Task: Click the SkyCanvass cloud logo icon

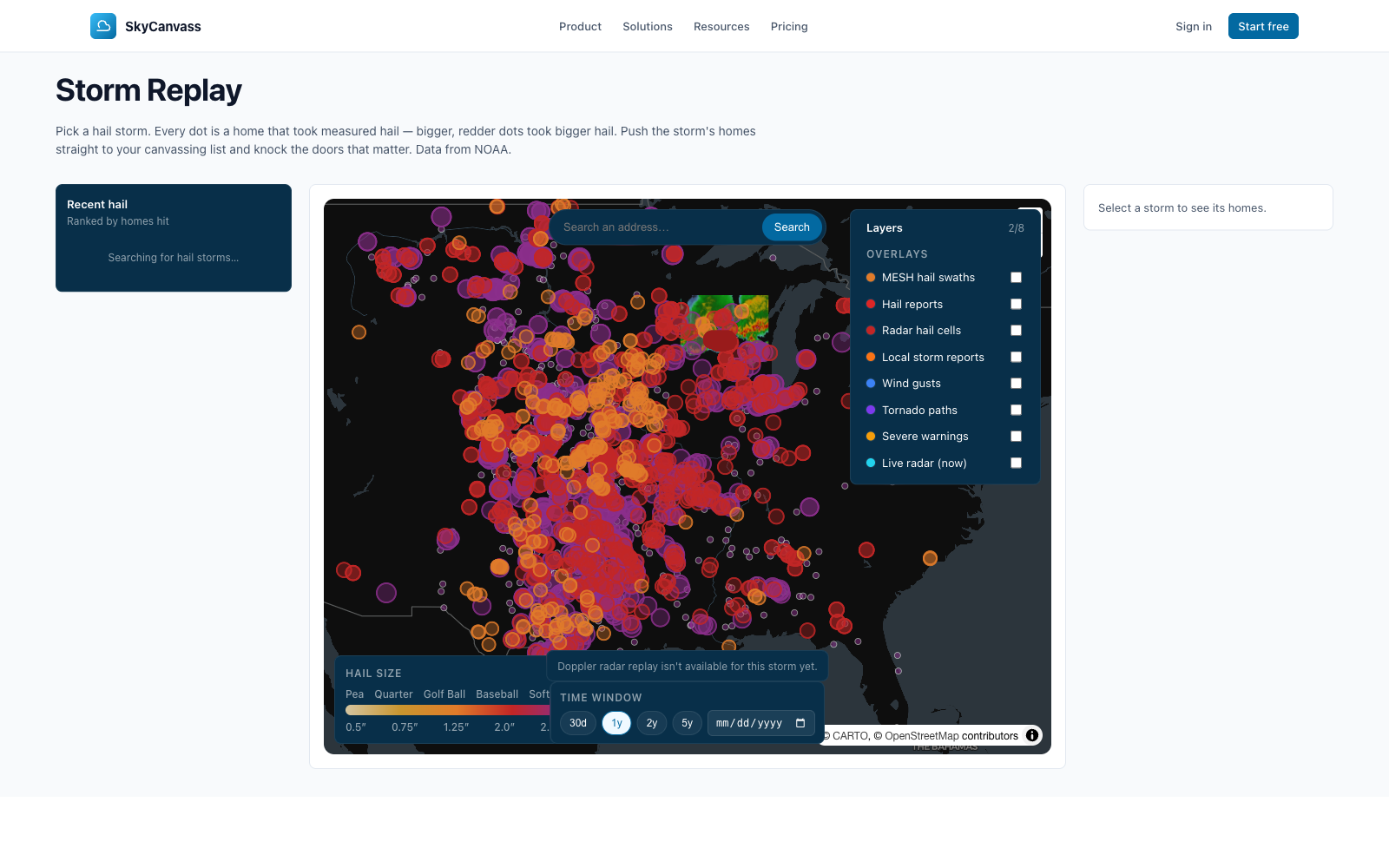Action: (x=103, y=26)
